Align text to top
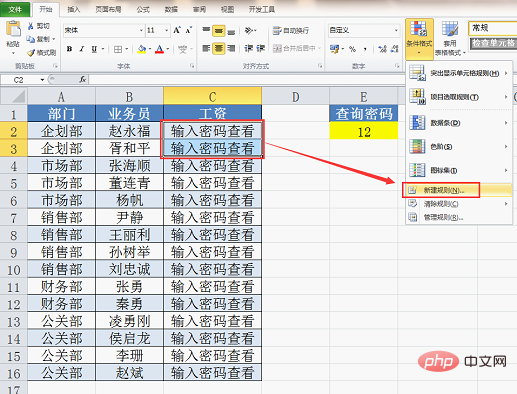This screenshot has width=517, height=394. 206,30
